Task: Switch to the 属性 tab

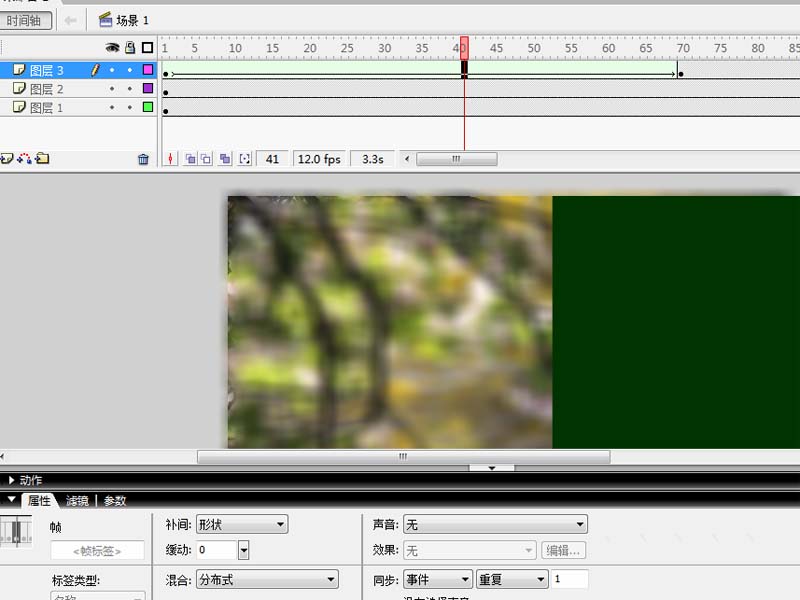Action: click(x=39, y=501)
